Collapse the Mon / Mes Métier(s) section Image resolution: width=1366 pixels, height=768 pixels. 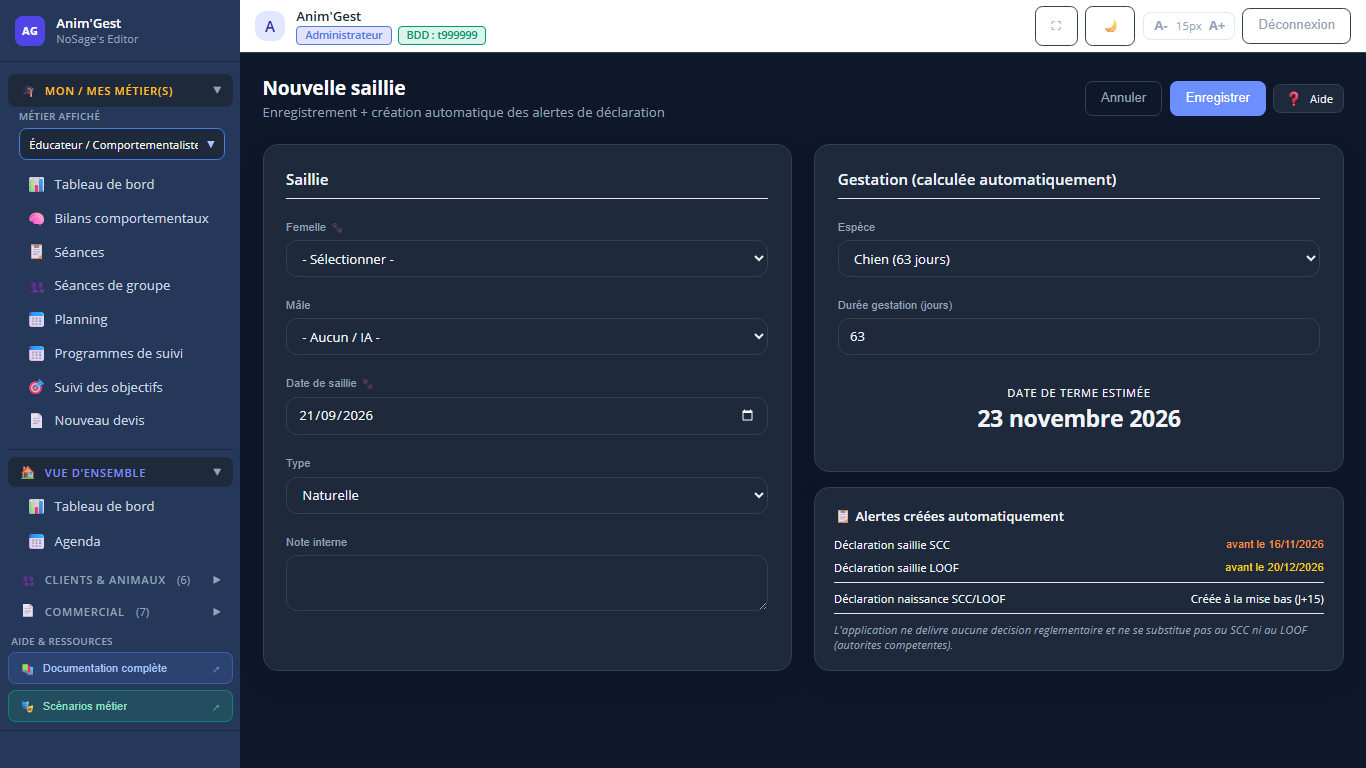[120, 91]
